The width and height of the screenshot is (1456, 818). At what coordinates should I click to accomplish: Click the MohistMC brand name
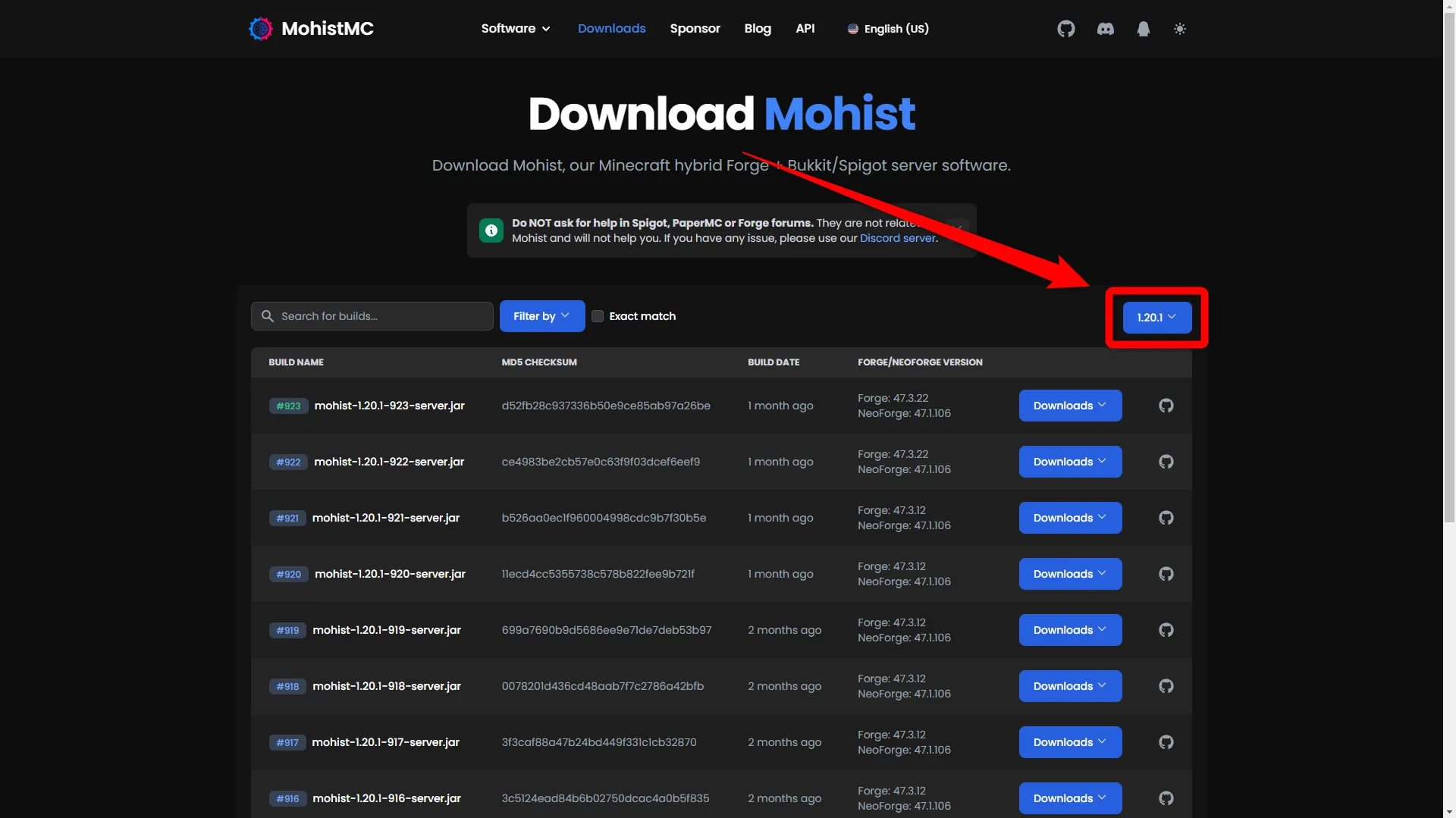(x=328, y=29)
